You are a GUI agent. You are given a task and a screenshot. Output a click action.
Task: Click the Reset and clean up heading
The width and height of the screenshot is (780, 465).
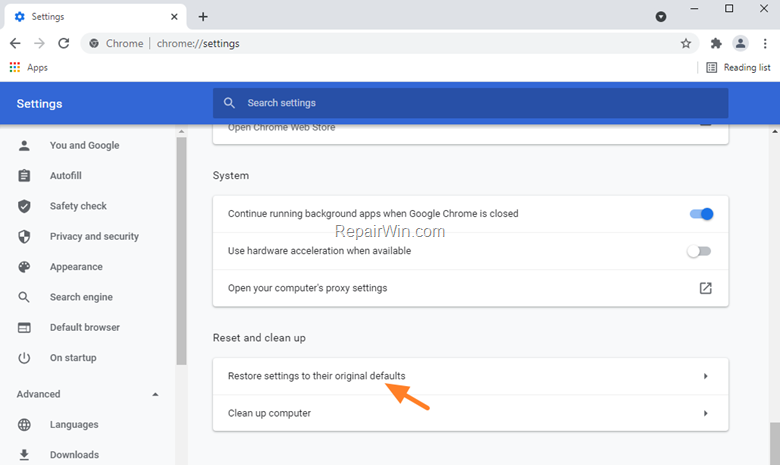259,338
